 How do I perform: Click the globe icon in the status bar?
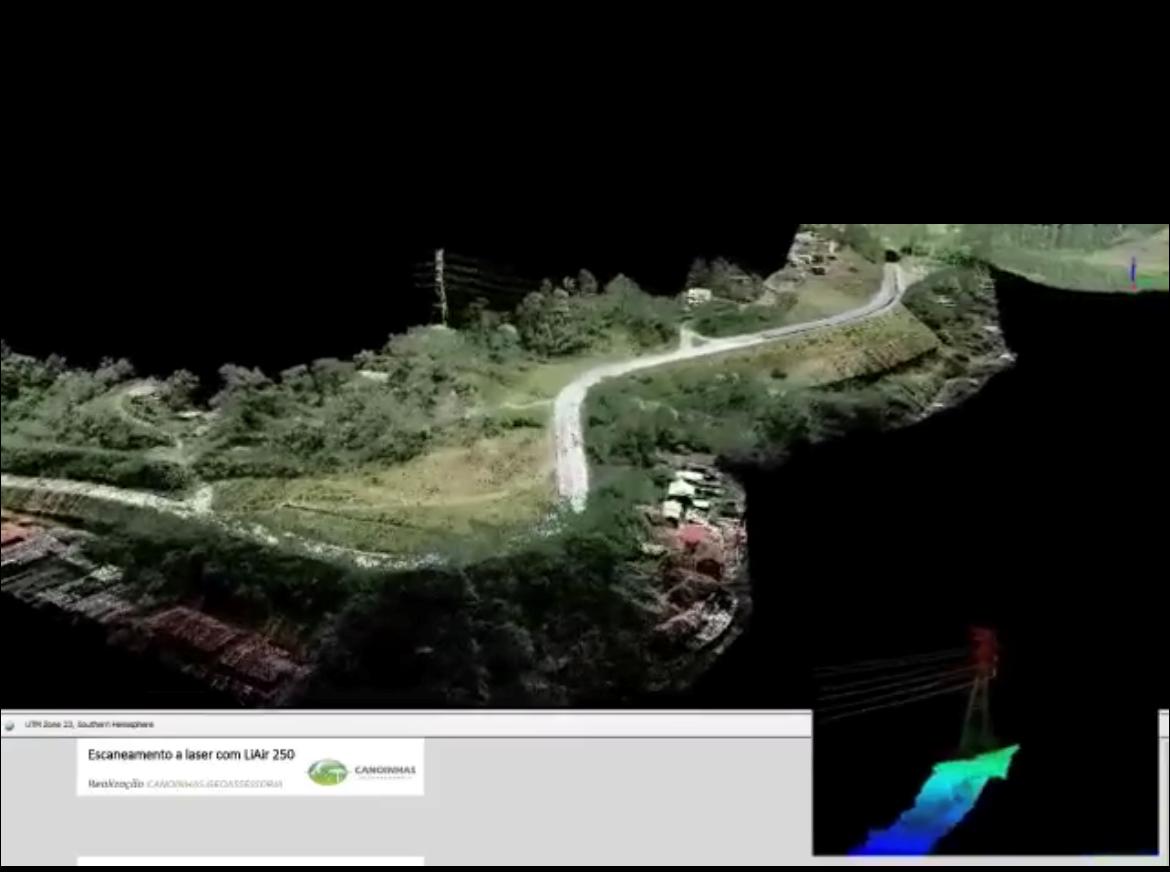(x=10, y=724)
